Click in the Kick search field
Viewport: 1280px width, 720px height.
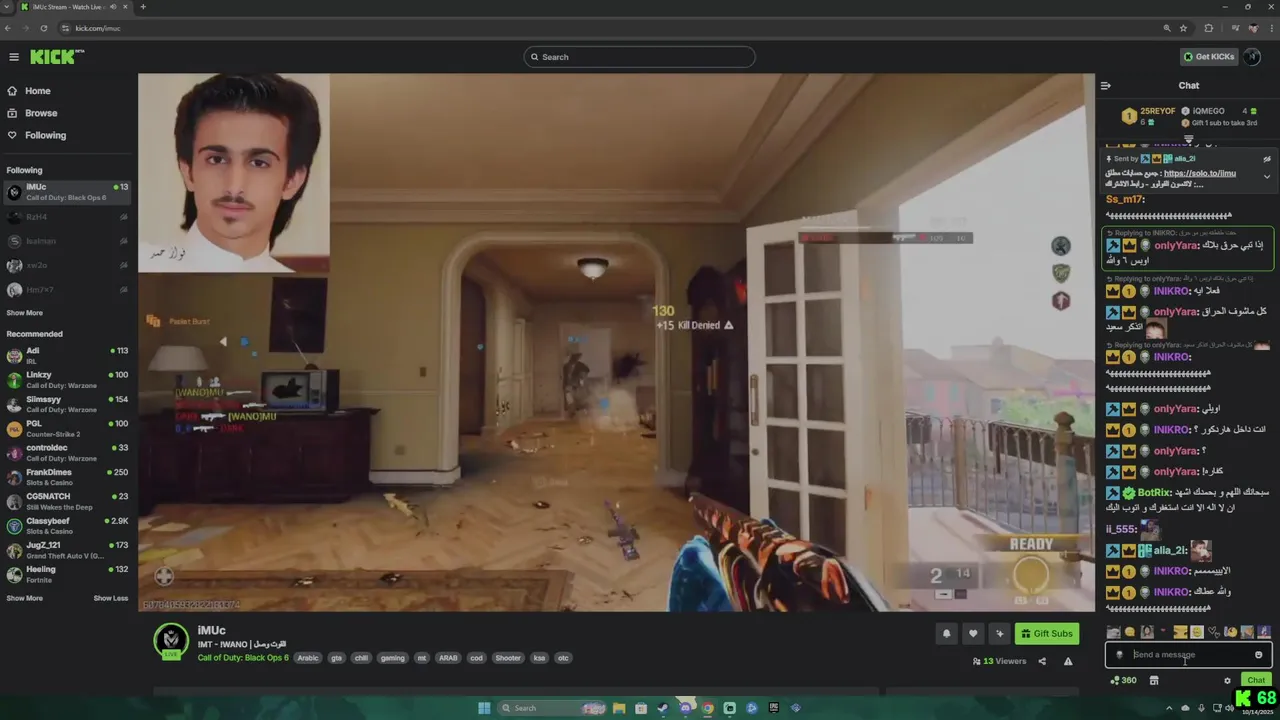click(x=639, y=57)
